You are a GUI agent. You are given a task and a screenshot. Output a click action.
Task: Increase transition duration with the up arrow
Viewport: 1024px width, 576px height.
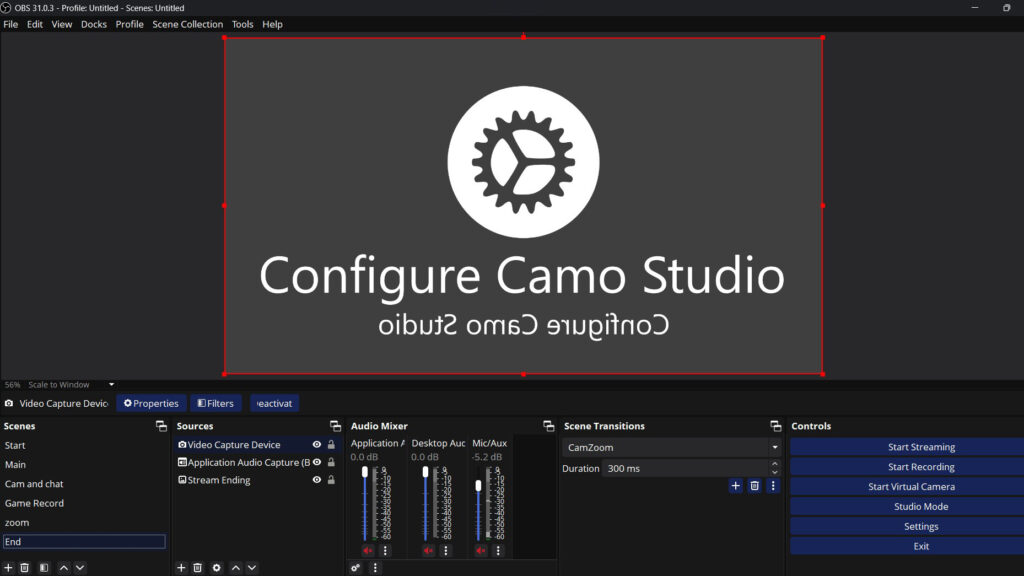[x=775, y=464]
